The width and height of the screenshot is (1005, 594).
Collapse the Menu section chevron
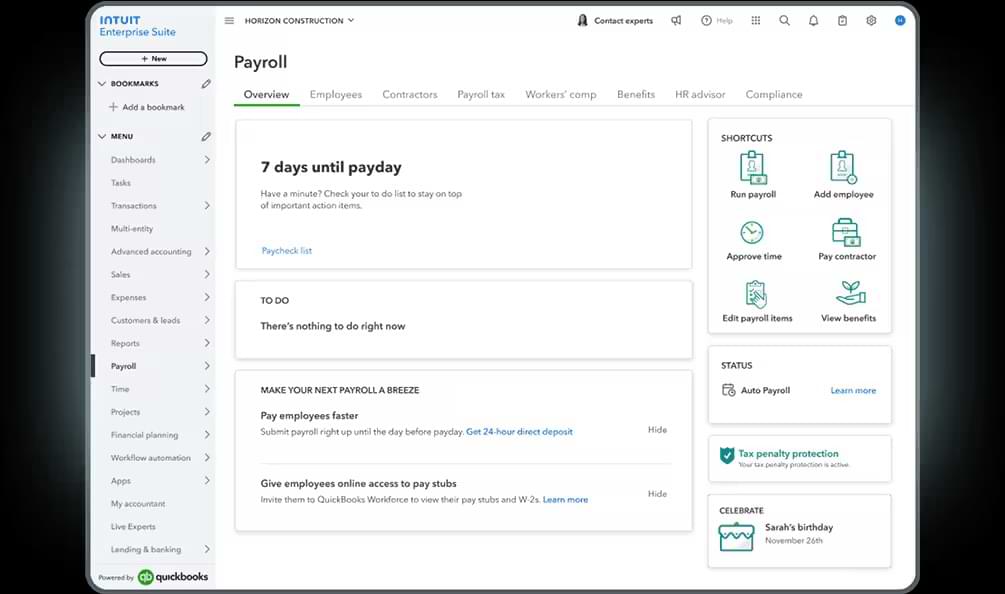click(x=102, y=136)
